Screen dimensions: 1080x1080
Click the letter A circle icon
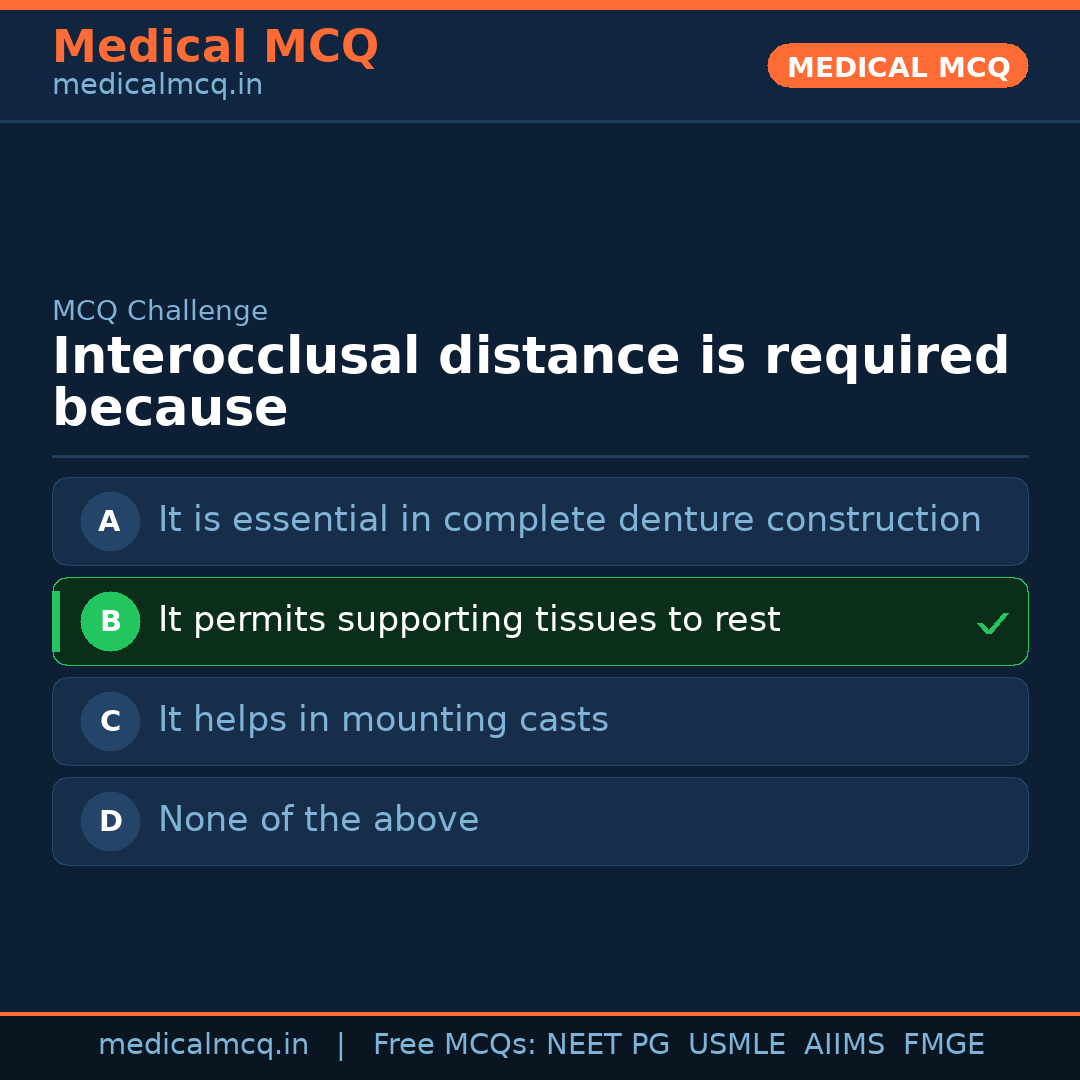pyautogui.click(x=110, y=521)
